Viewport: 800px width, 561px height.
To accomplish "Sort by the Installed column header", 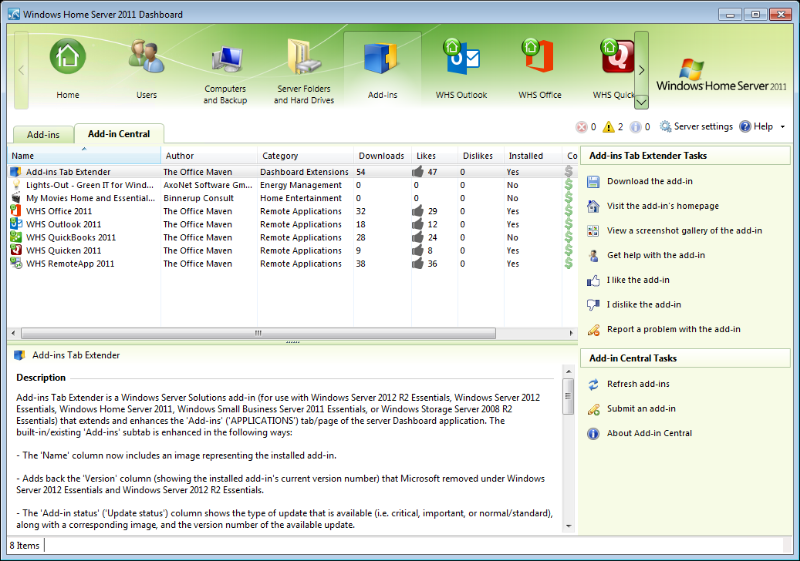I will click(533, 156).
